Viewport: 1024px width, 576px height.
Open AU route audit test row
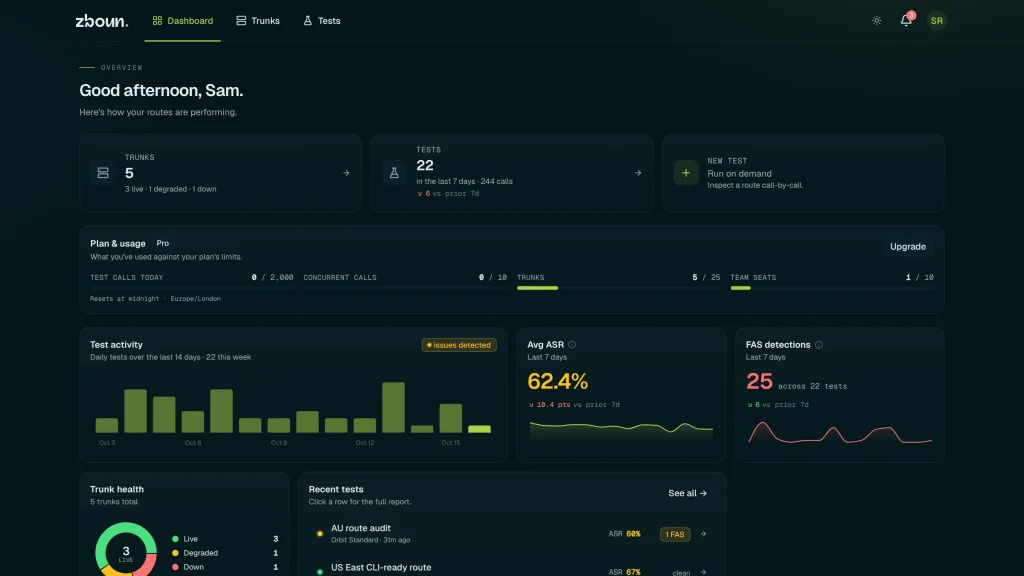point(512,534)
